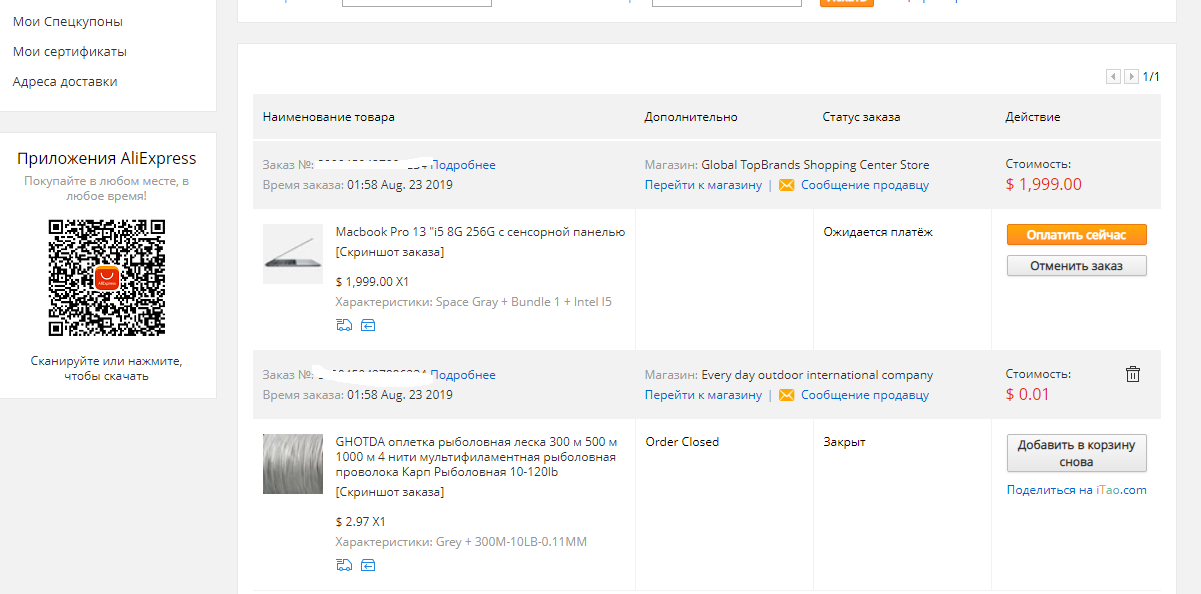Click Сканируйте или нажмите, чтобы скачать text
1201x594 pixels.
coord(107,368)
